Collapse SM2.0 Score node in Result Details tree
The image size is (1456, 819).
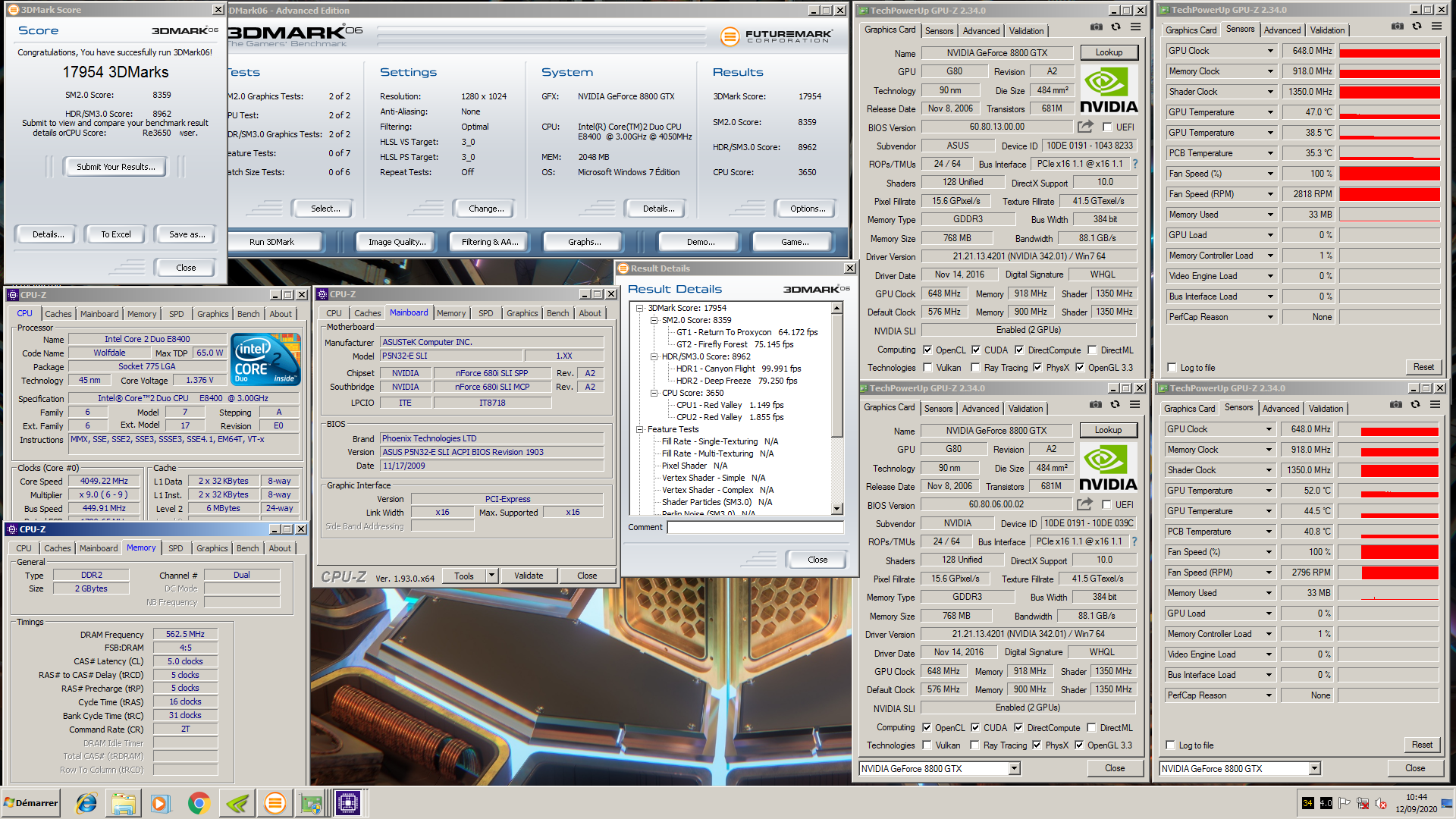(654, 320)
